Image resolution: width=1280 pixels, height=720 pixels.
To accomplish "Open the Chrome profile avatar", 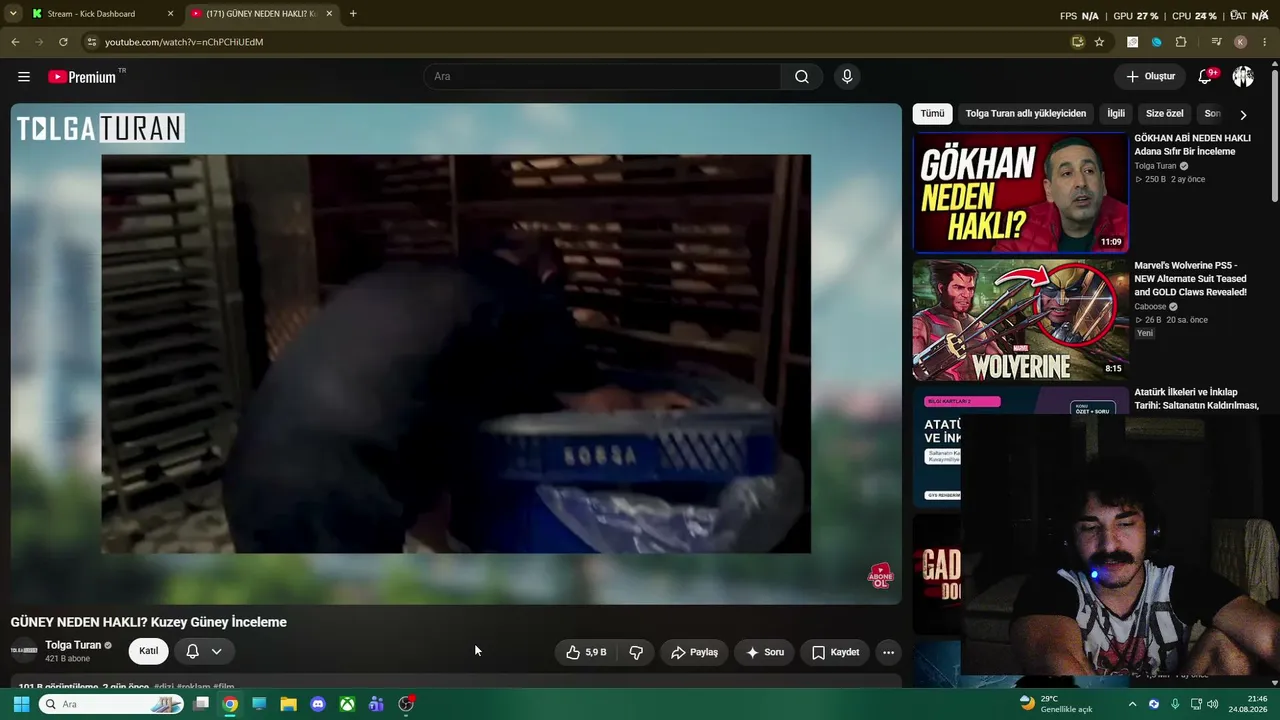I will coord(1240,42).
